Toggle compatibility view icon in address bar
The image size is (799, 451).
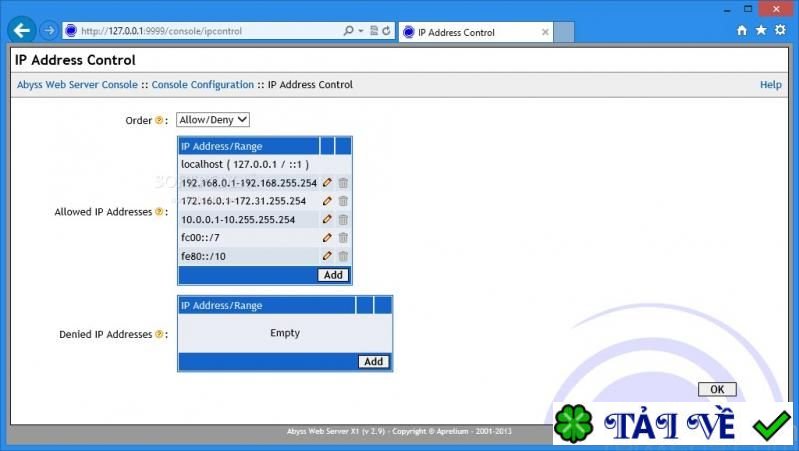coord(374,31)
